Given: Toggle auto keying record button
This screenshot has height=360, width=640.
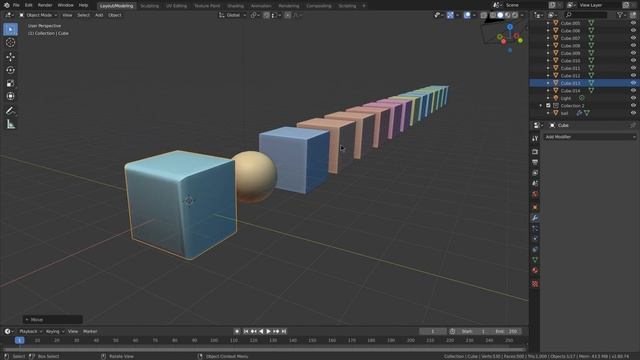Looking at the screenshot, I should pyautogui.click(x=237, y=331).
